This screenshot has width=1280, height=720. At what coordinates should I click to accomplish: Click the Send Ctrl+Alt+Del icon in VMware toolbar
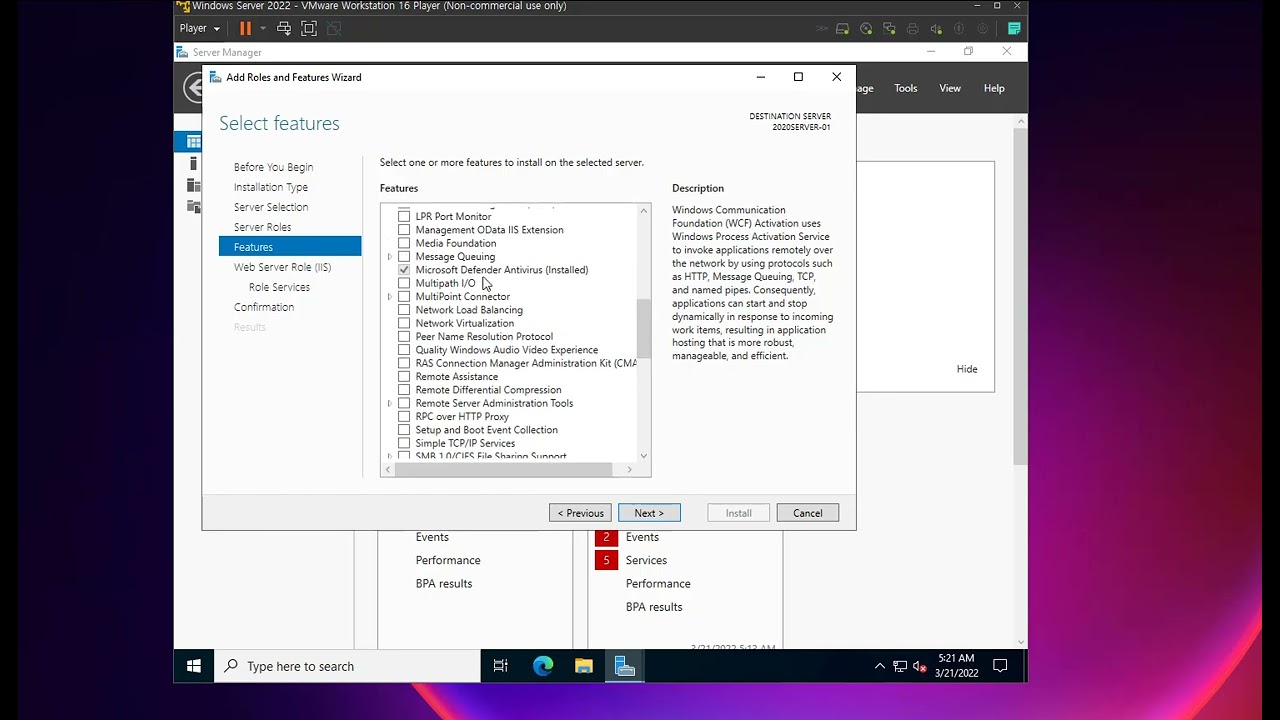(x=284, y=29)
